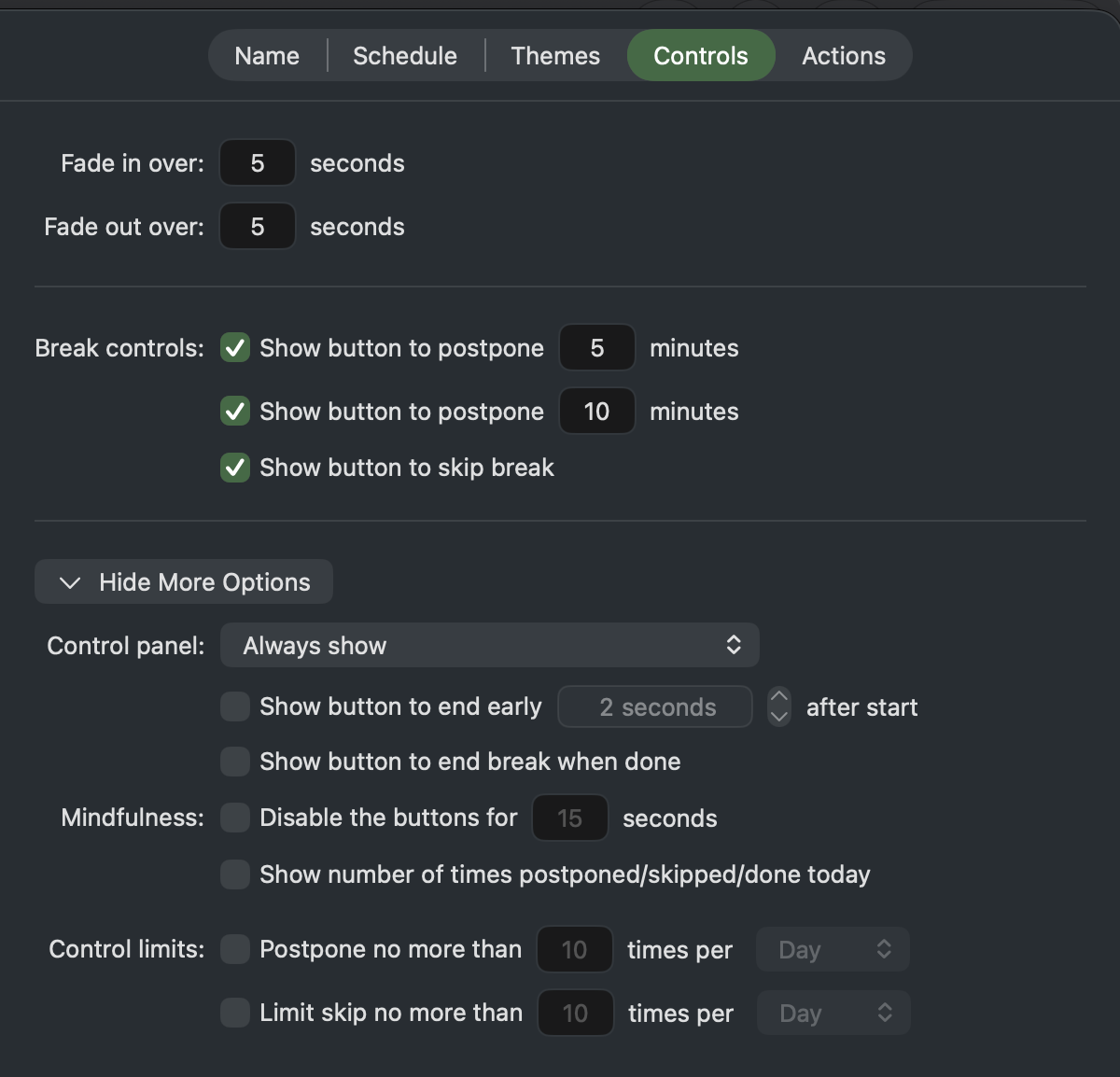Click the 15 seconds mindfulness field
Screen dimensions: 1120x1077
click(570, 818)
